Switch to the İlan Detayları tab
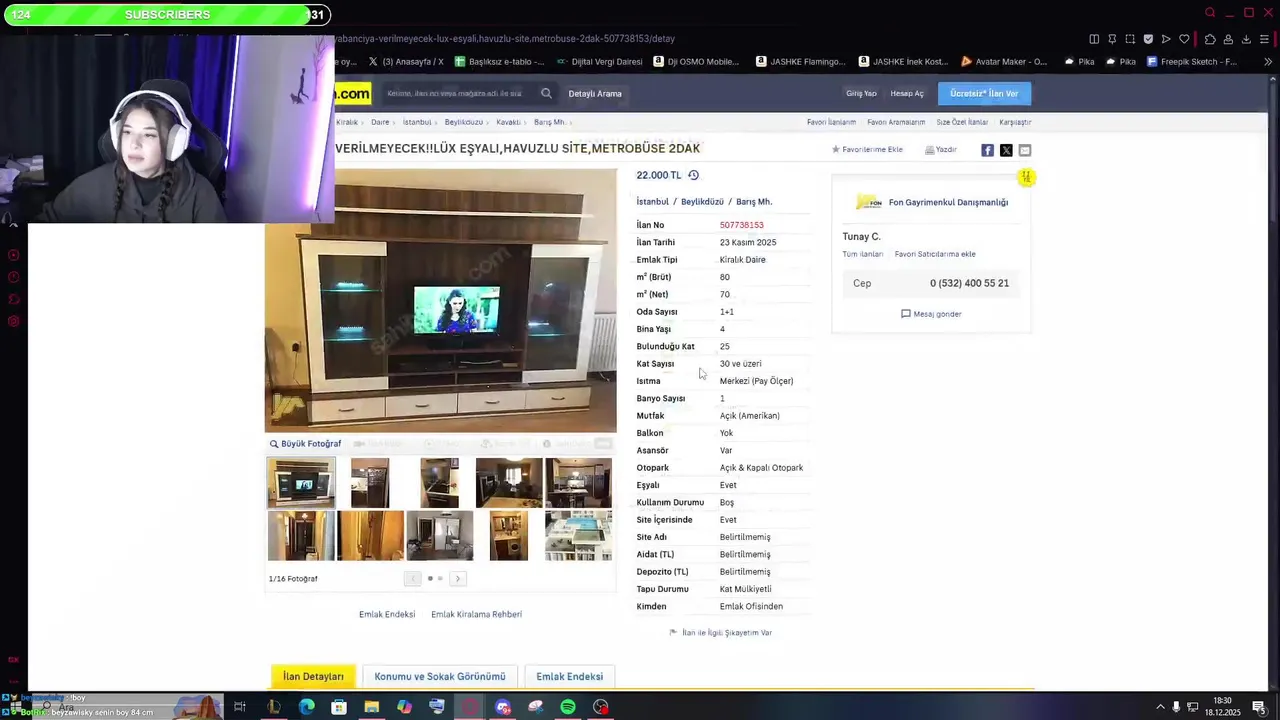 pos(313,676)
